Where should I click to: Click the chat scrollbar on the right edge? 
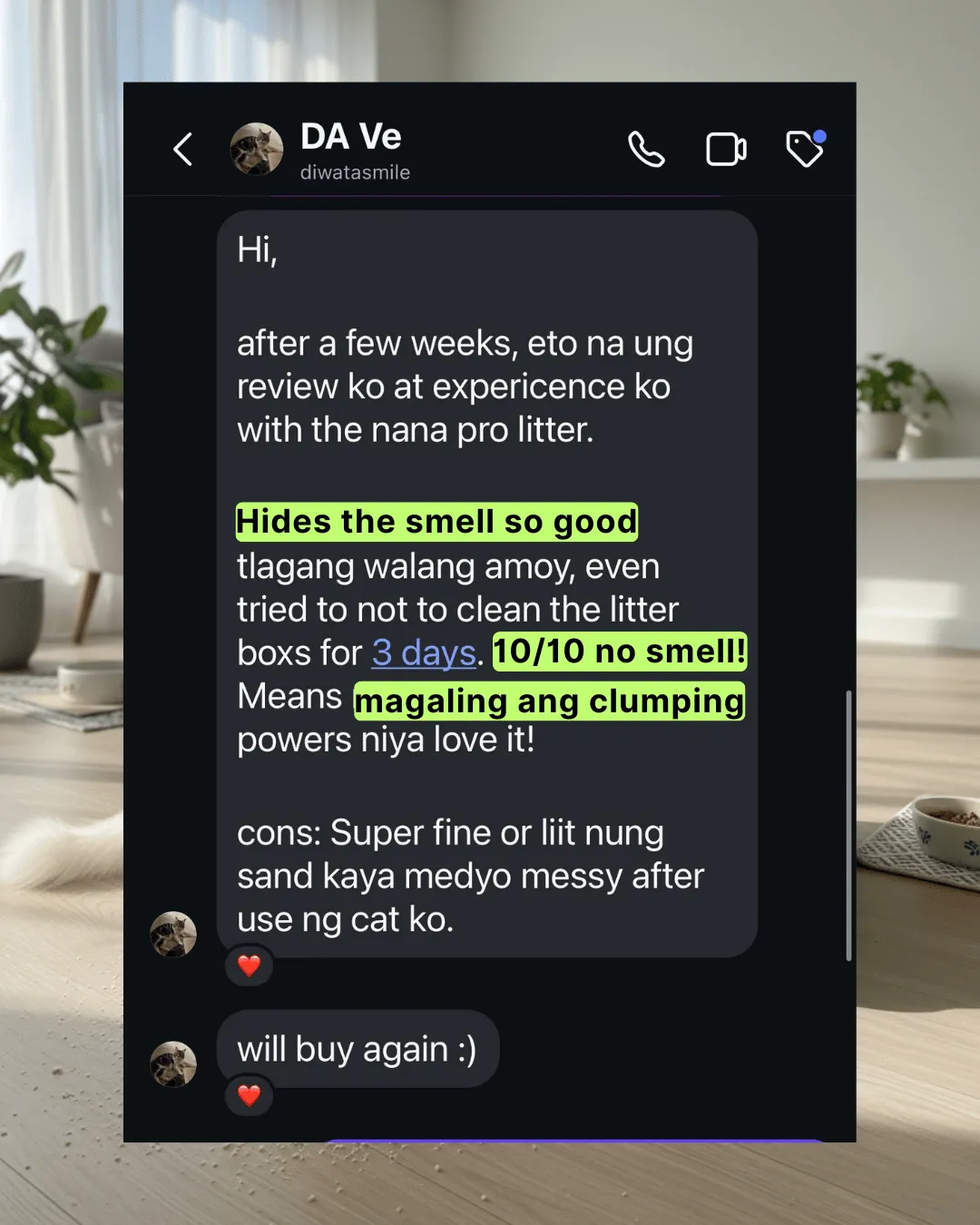[848, 825]
